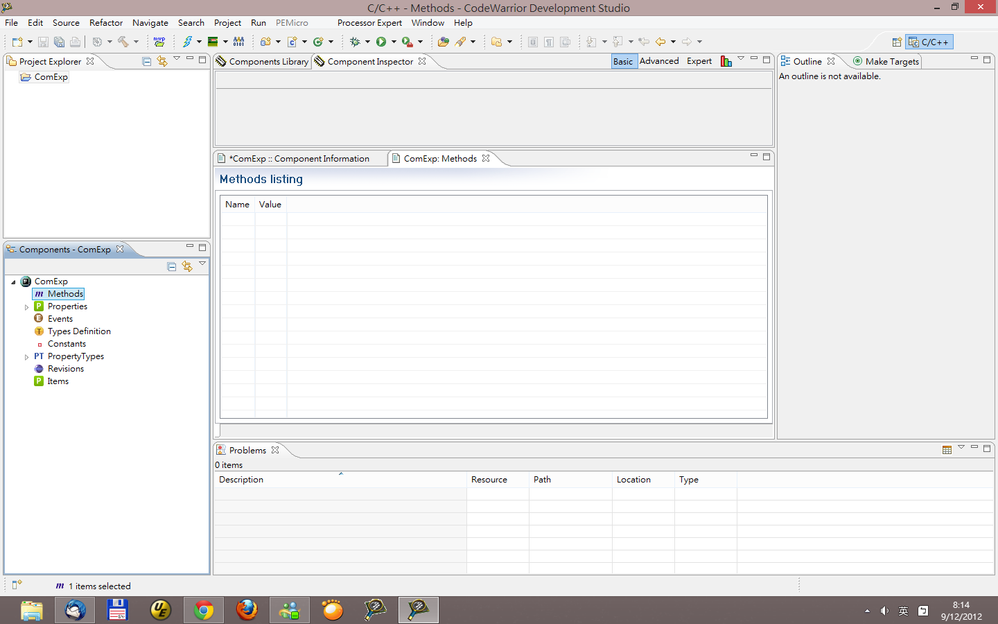Open the Back history dropdown arrow
This screenshot has width=998, height=624.
point(673,42)
